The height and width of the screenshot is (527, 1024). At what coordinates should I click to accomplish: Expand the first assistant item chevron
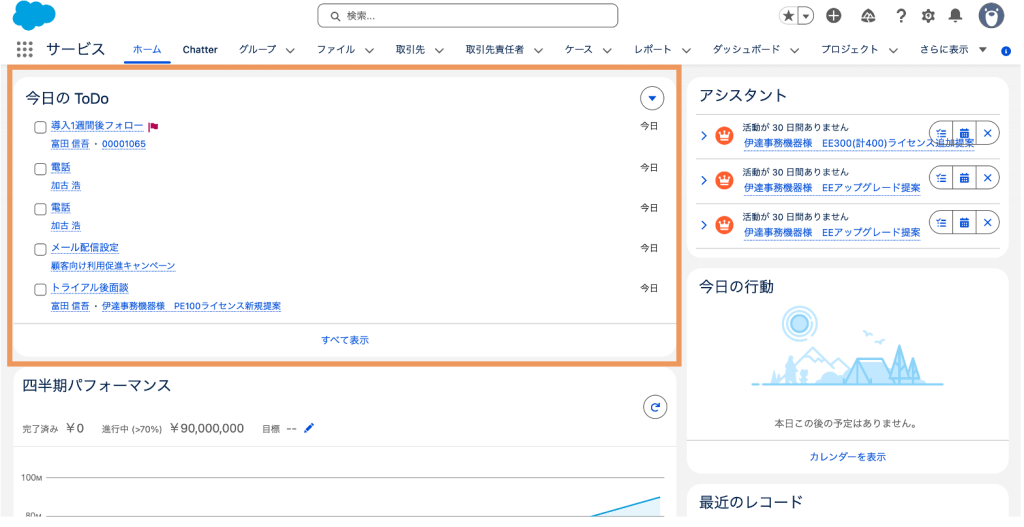click(704, 135)
